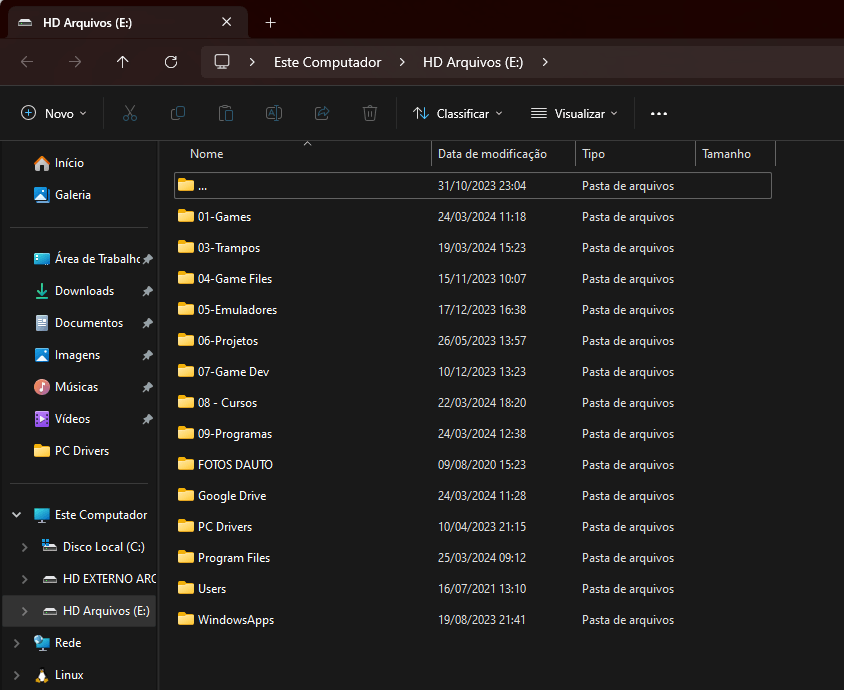This screenshot has width=844, height=690.
Task: Close the HD Arquivos (E:) tab
Action: [227, 22]
